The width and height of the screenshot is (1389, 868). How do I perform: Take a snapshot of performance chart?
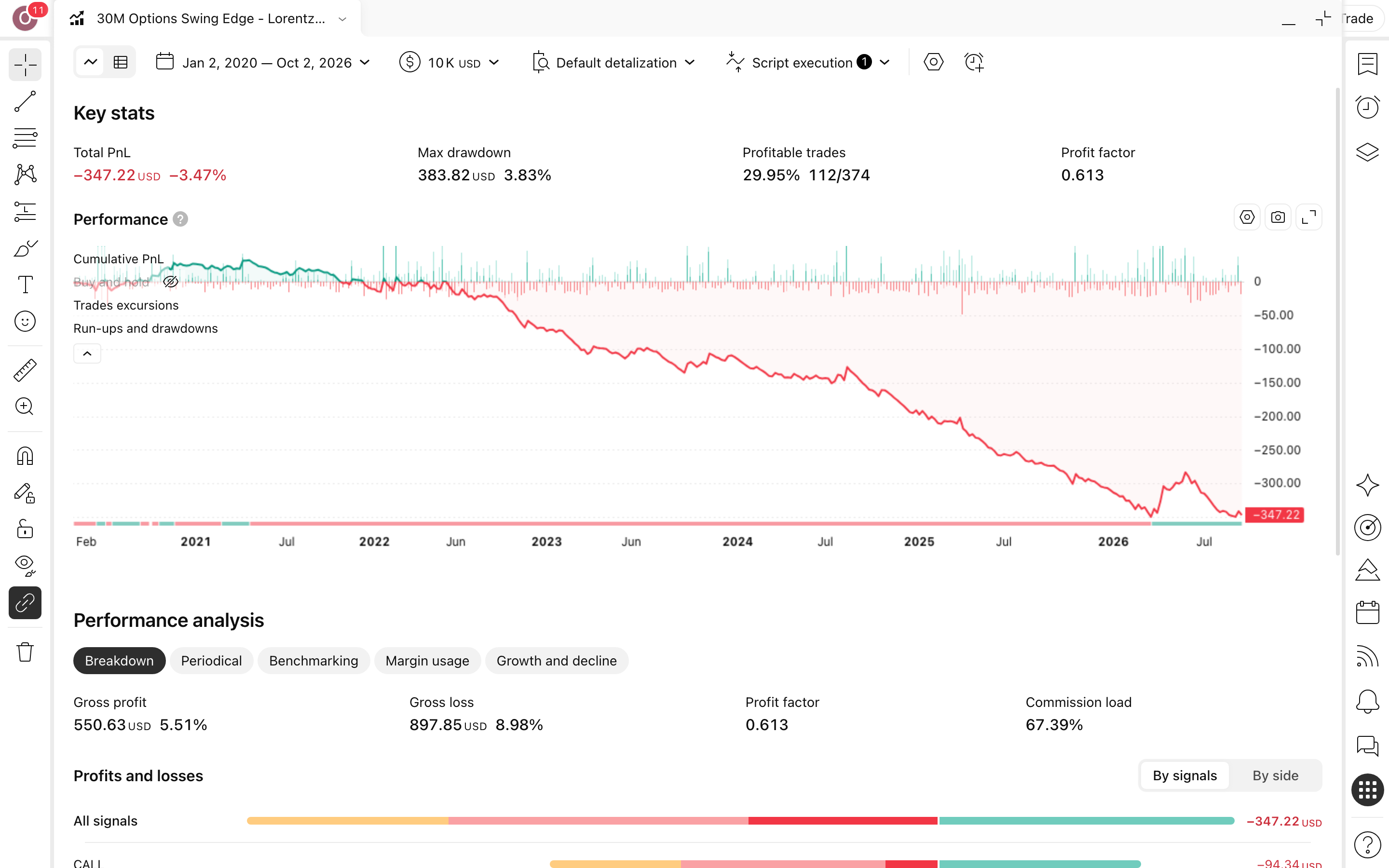tap(1278, 217)
